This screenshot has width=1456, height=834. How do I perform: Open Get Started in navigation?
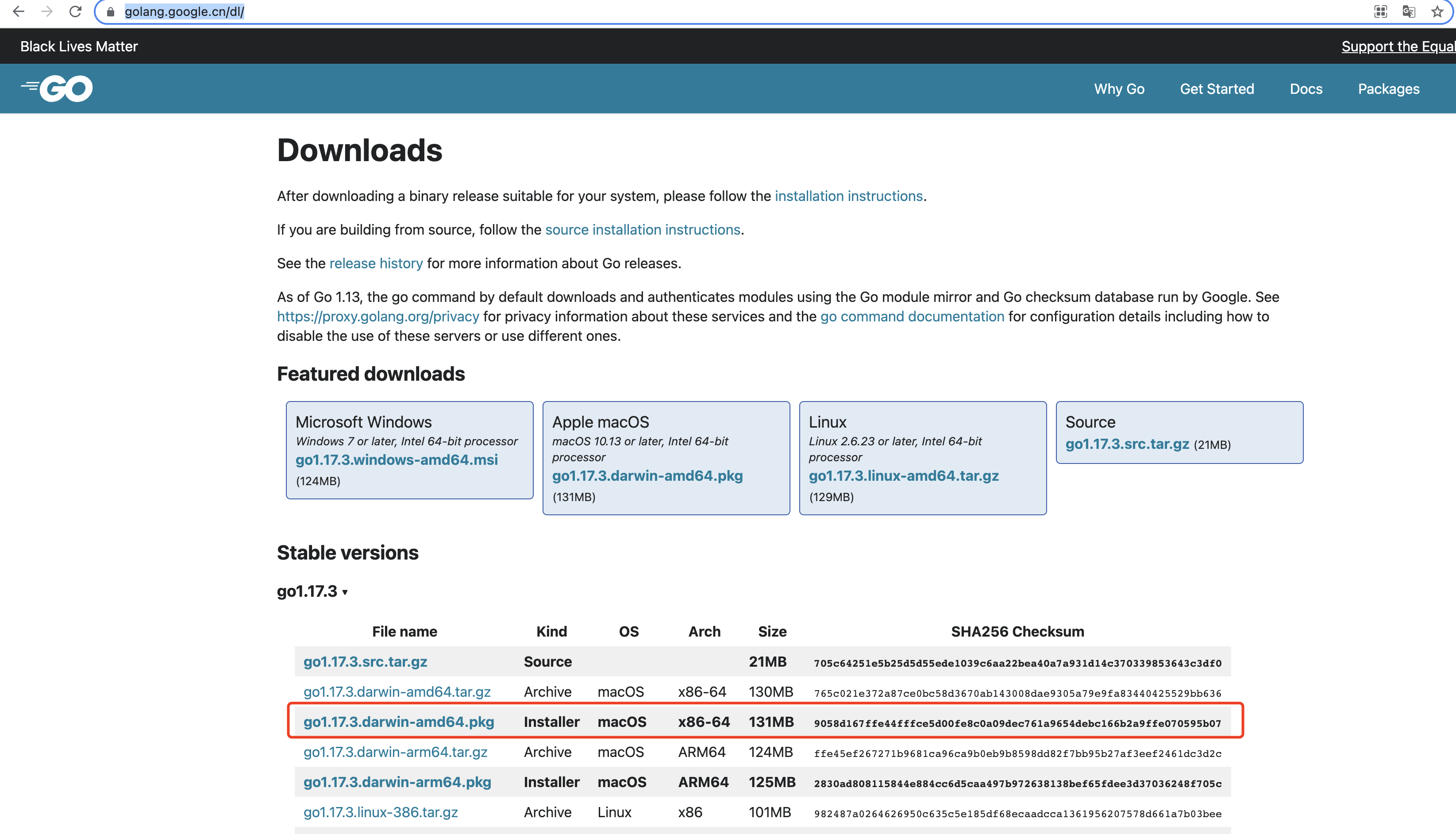tap(1217, 89)
